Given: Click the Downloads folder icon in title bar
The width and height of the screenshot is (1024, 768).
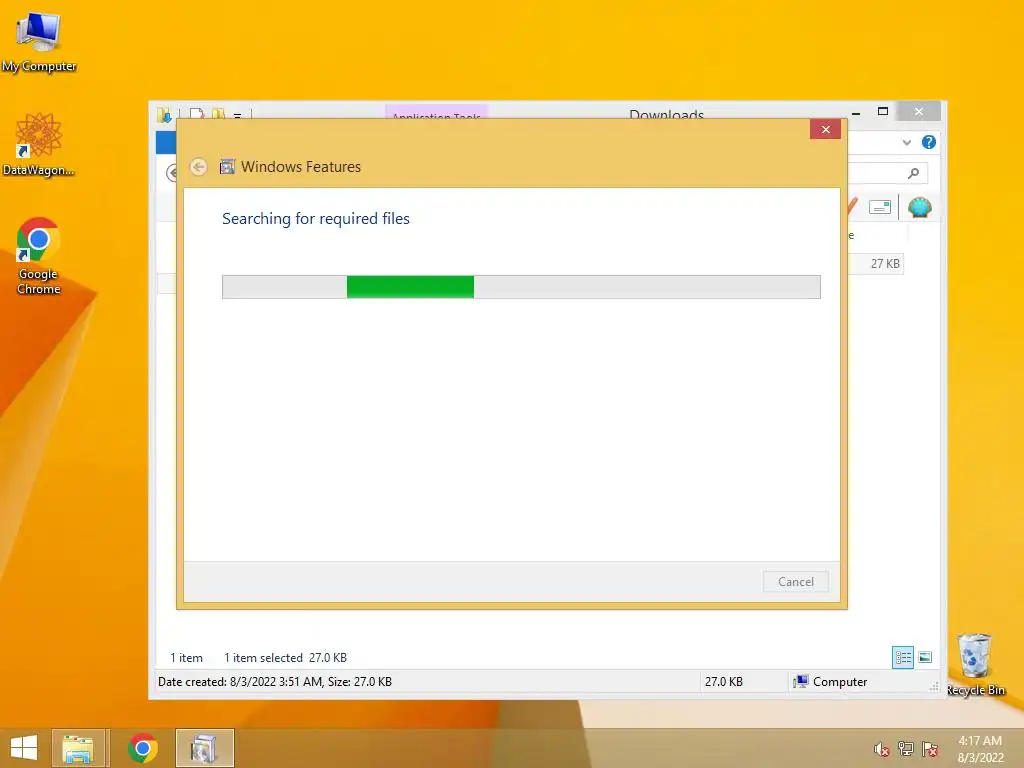Looking at the screenshot, I should click(x=164, y=116).
